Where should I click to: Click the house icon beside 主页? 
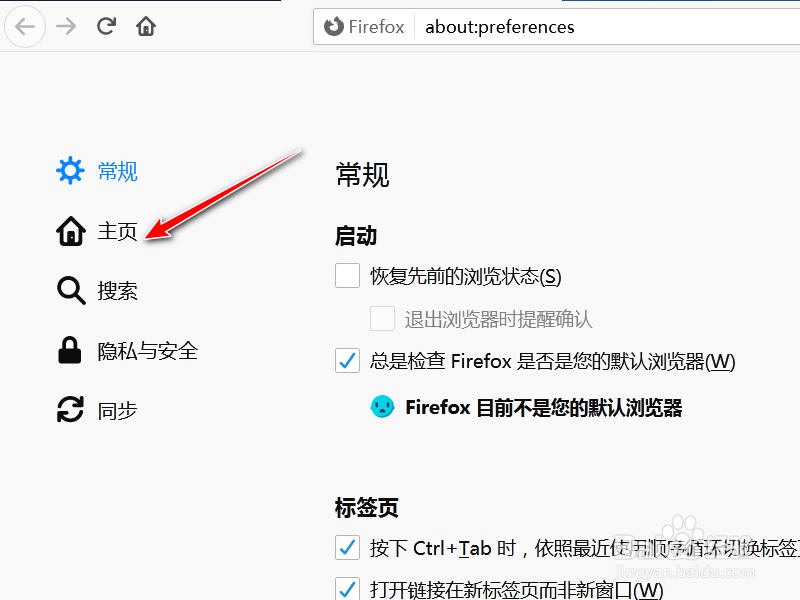(x=70, y=231)
